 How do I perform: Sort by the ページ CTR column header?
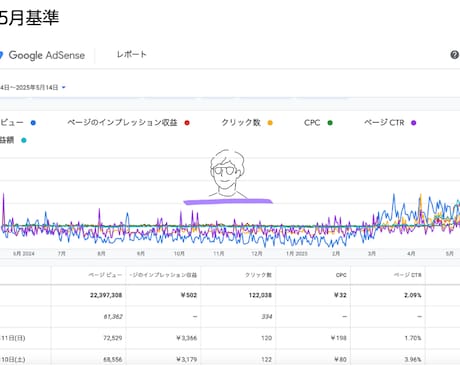[408, 275]
